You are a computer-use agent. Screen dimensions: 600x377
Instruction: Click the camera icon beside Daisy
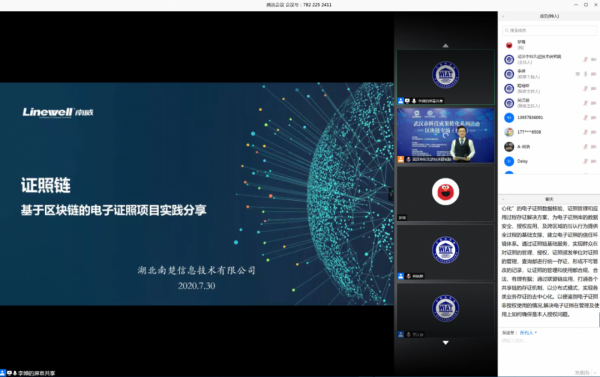tap(593, 161)
